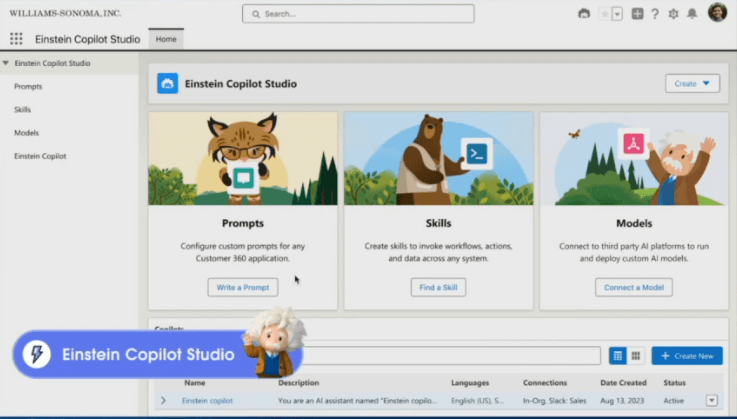The width and height of the screenshot is (737, 419).
Task: Click the Find a Skill button
Action: [x=438, y=287]
